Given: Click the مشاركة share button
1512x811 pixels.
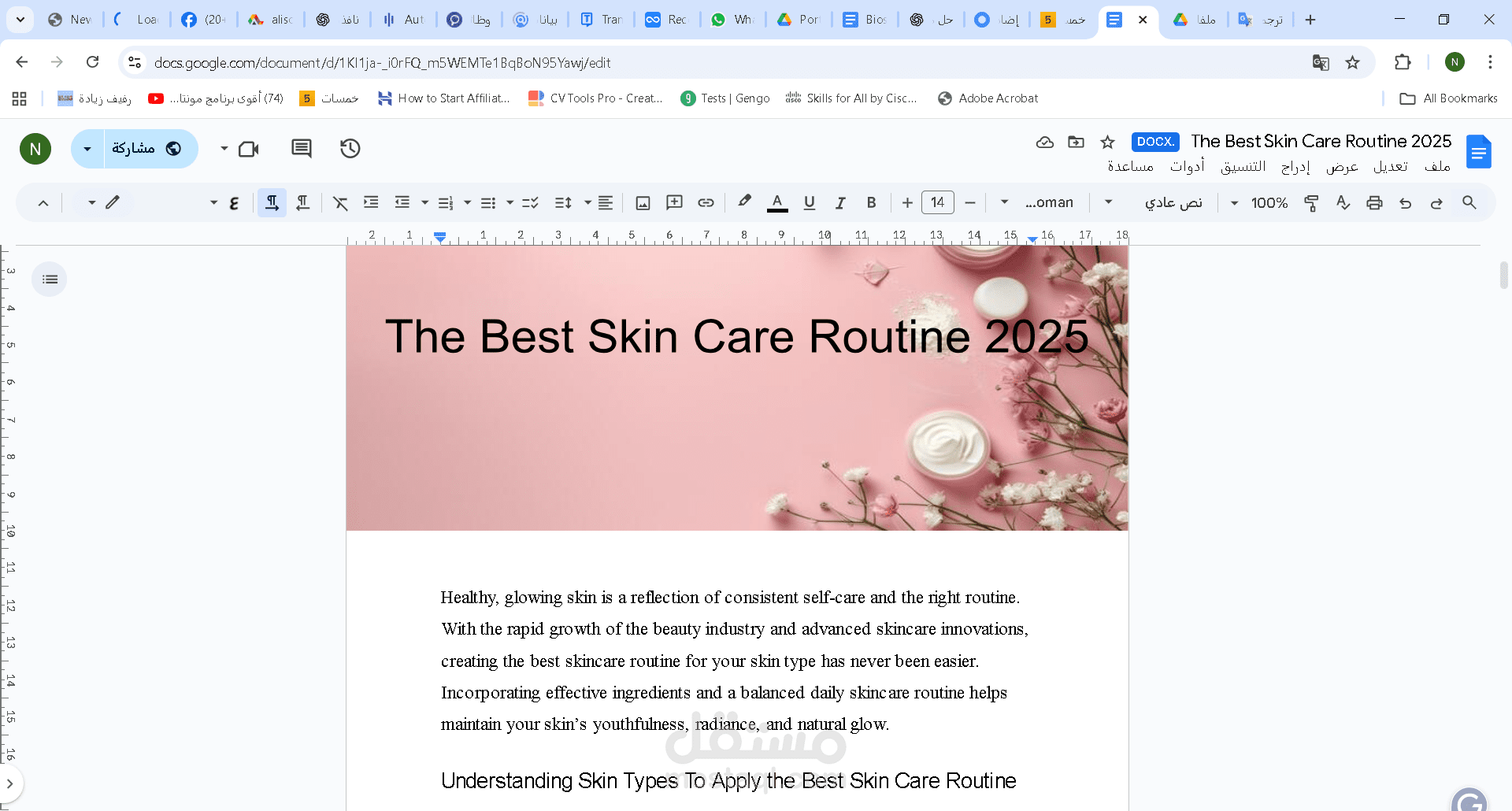Looking at the screenshot, I should pyautogui.click(x=150, y=149).
